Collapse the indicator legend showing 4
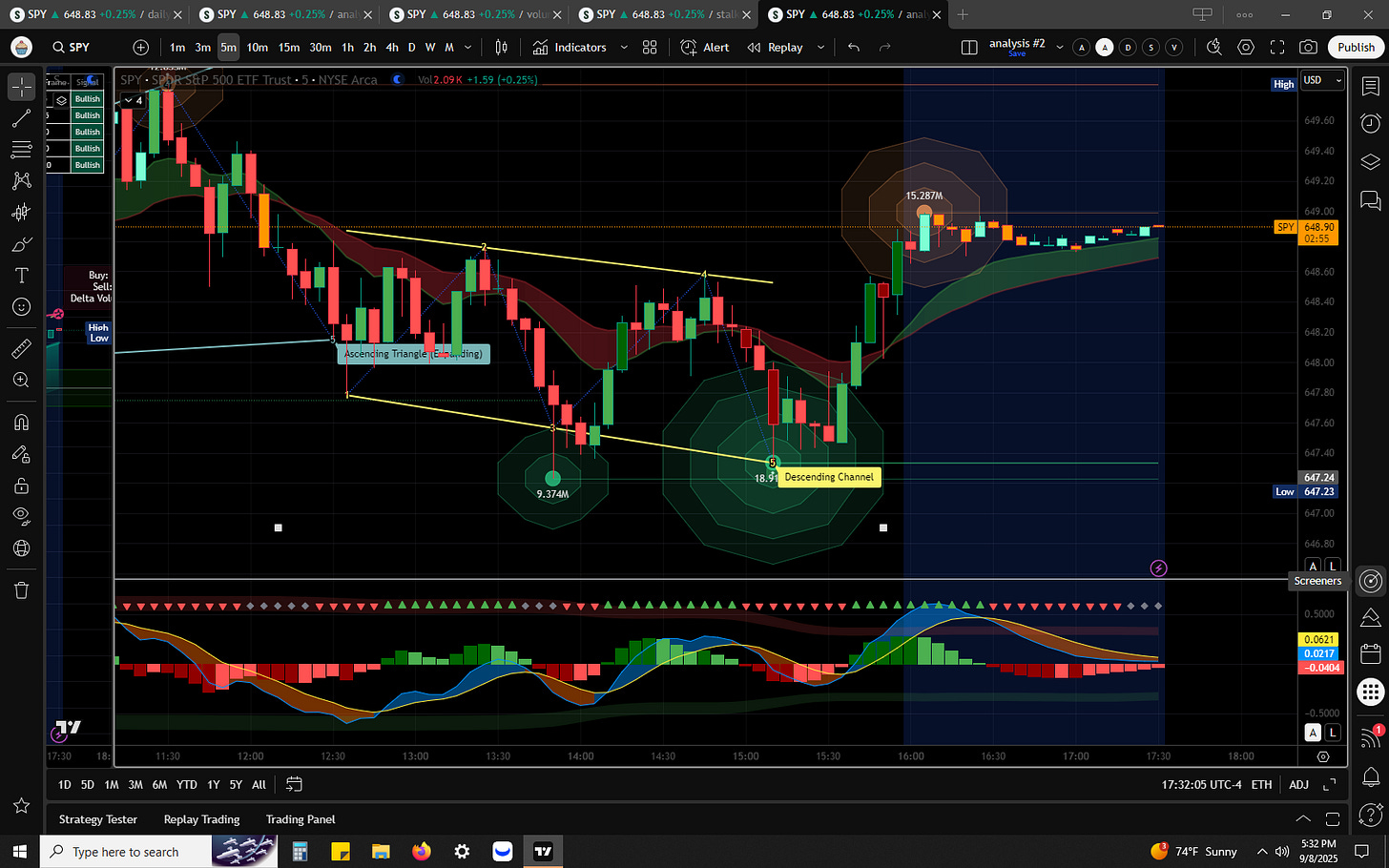Viewport: 1389px width, 868px height. [134, 100]
